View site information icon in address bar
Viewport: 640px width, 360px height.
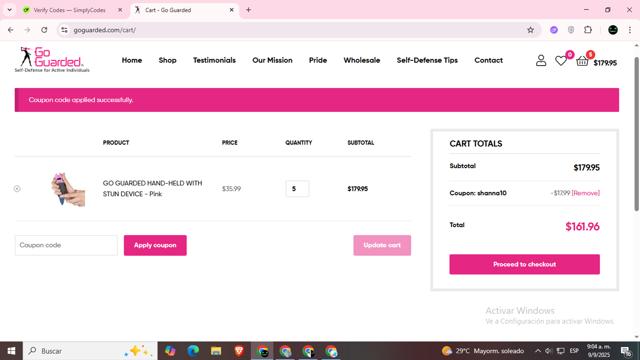point(64,30)
